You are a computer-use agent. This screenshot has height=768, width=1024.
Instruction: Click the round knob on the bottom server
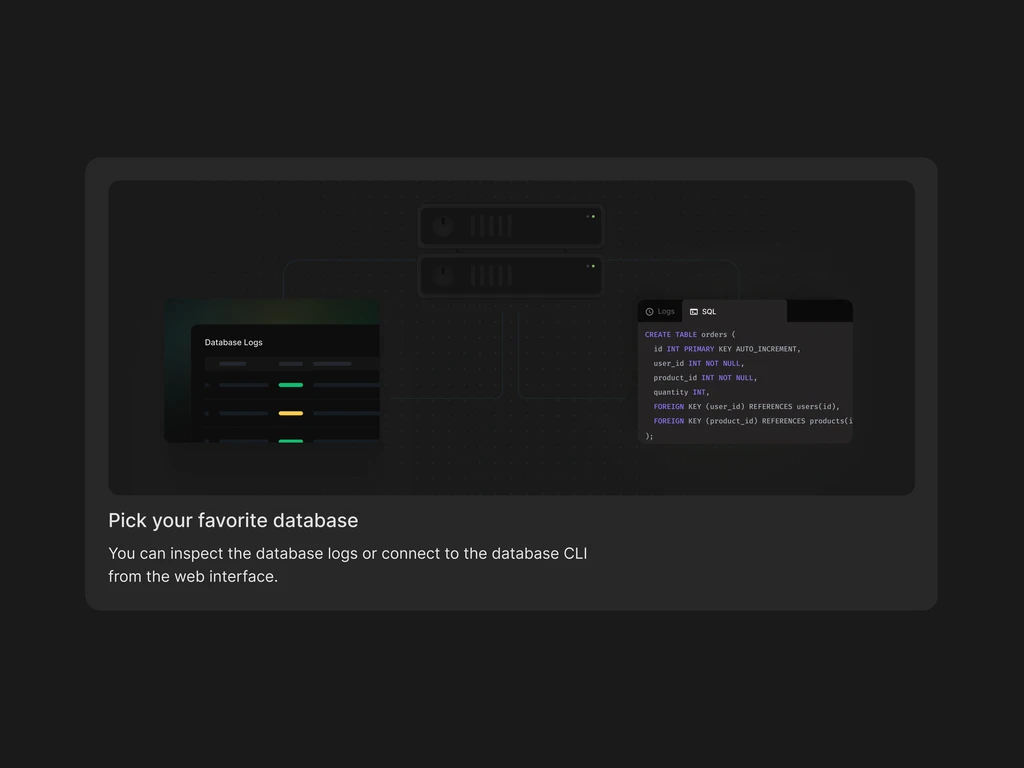point(443,276)
